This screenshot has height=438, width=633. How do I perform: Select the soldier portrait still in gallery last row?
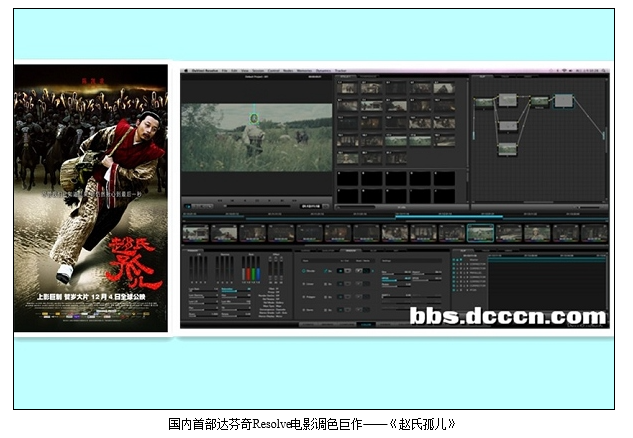tap(347, 157)
